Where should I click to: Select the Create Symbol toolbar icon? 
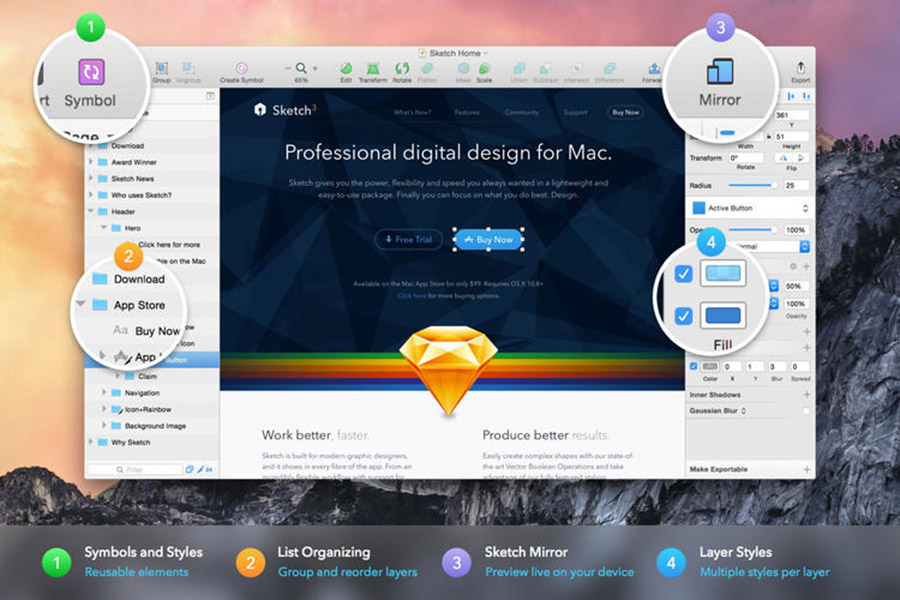(239, 67)
